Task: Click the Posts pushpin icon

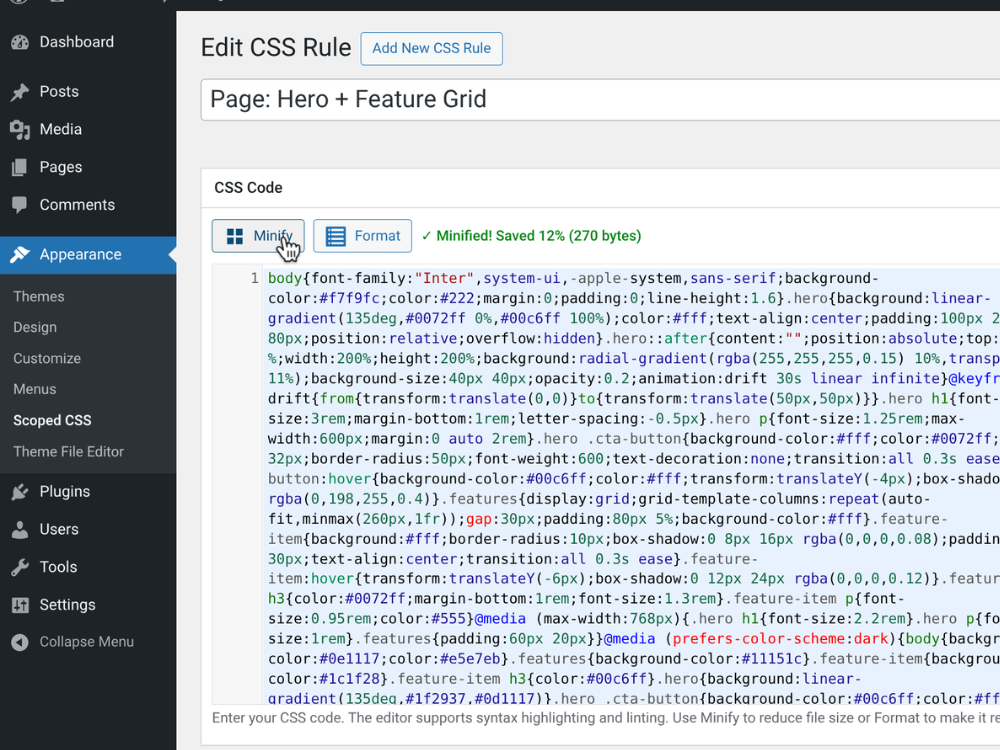Action: [20, 92]
